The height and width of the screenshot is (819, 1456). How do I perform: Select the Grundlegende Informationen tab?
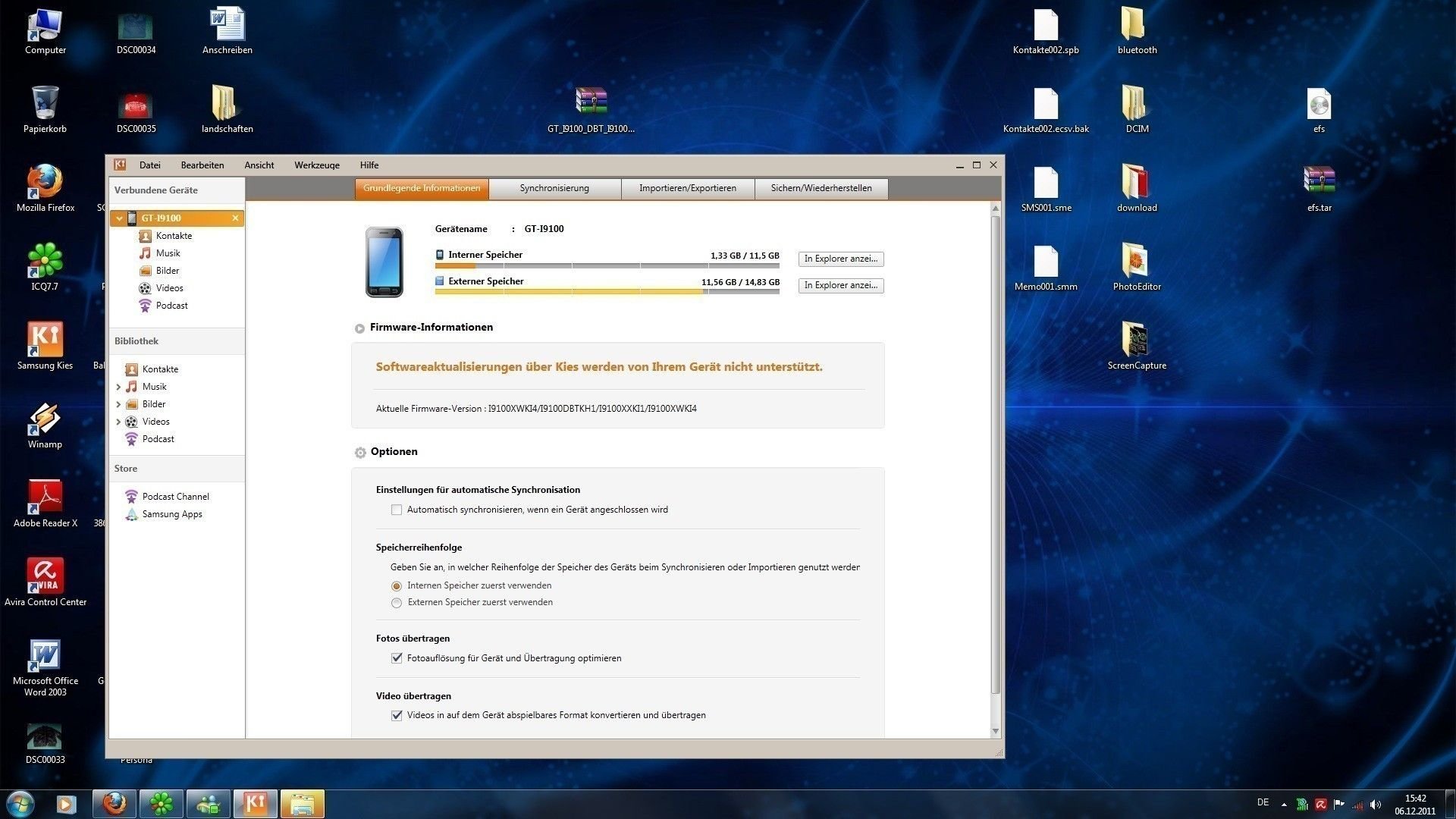(422, 188)
